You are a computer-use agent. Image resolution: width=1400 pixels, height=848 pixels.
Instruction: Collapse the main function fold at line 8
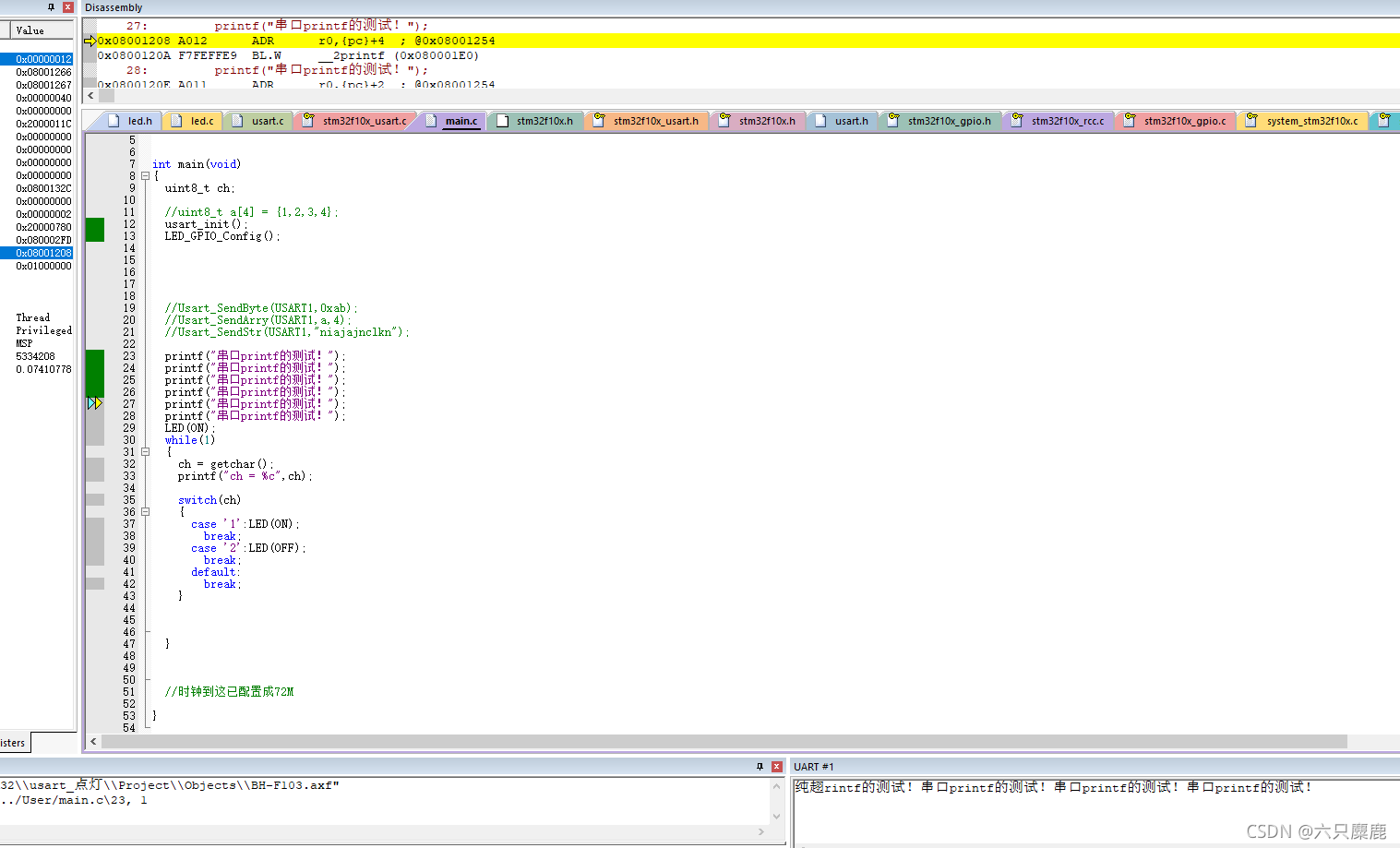coord(145,175)
